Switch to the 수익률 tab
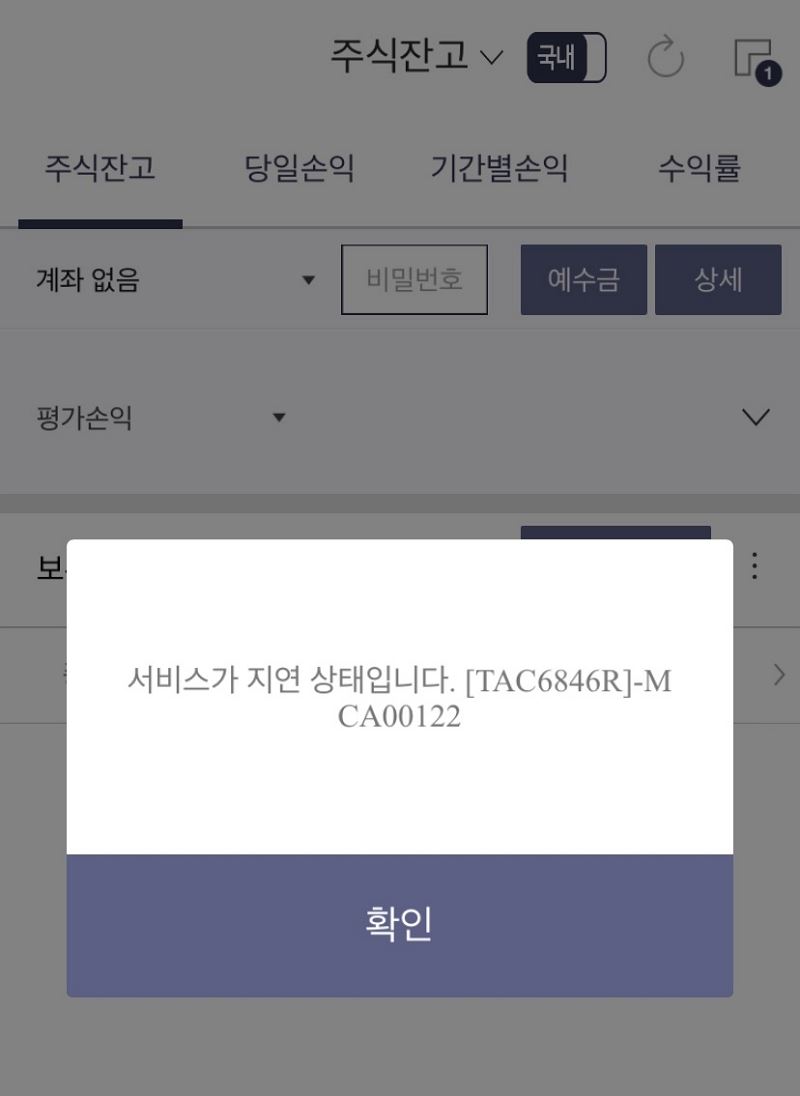 coord(699,168)
